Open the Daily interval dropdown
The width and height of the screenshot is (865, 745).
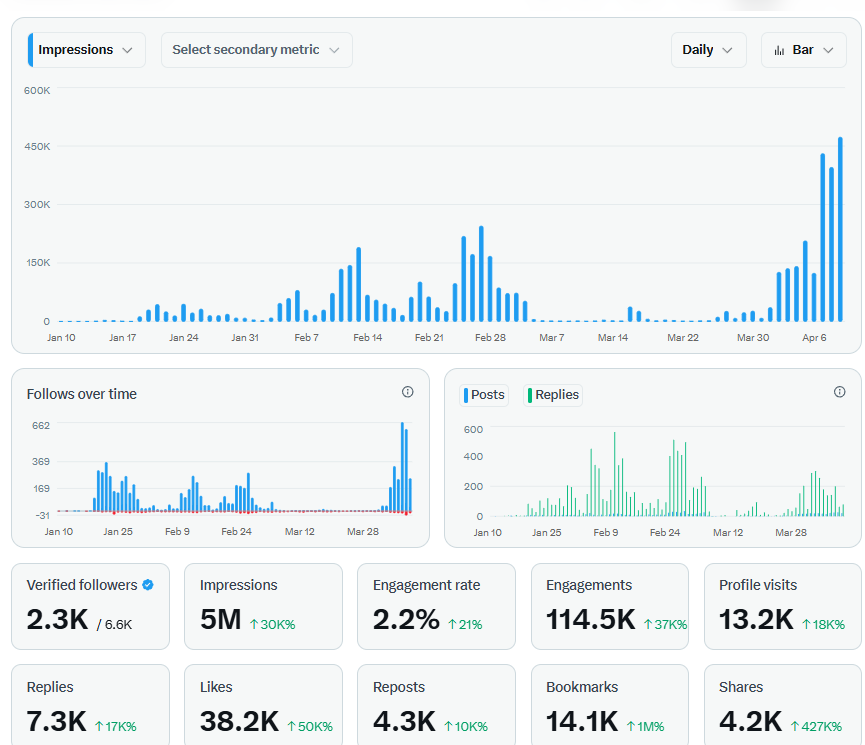tap(708, 50)
